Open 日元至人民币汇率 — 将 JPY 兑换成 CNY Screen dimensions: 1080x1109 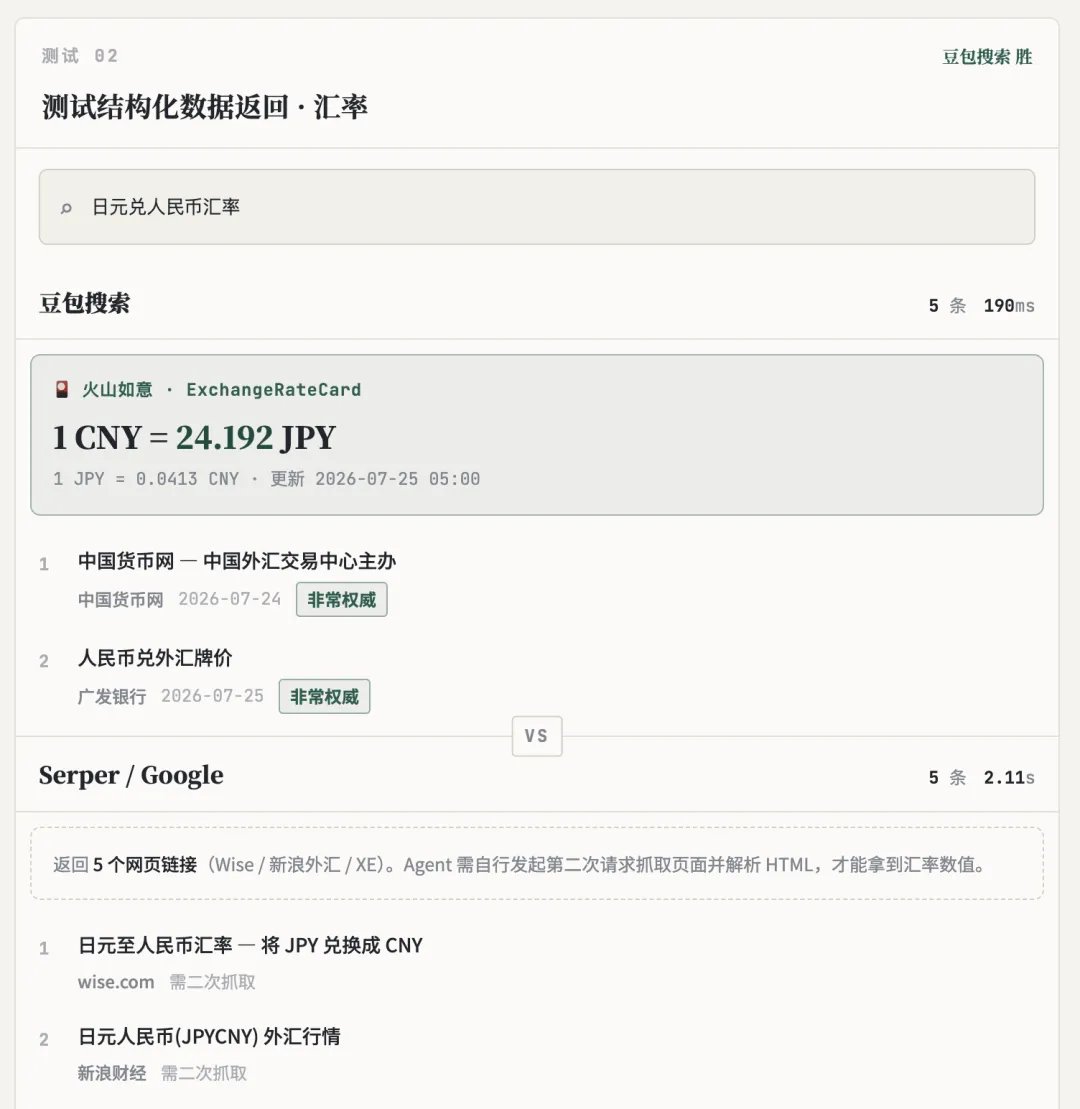coord(250,946)
